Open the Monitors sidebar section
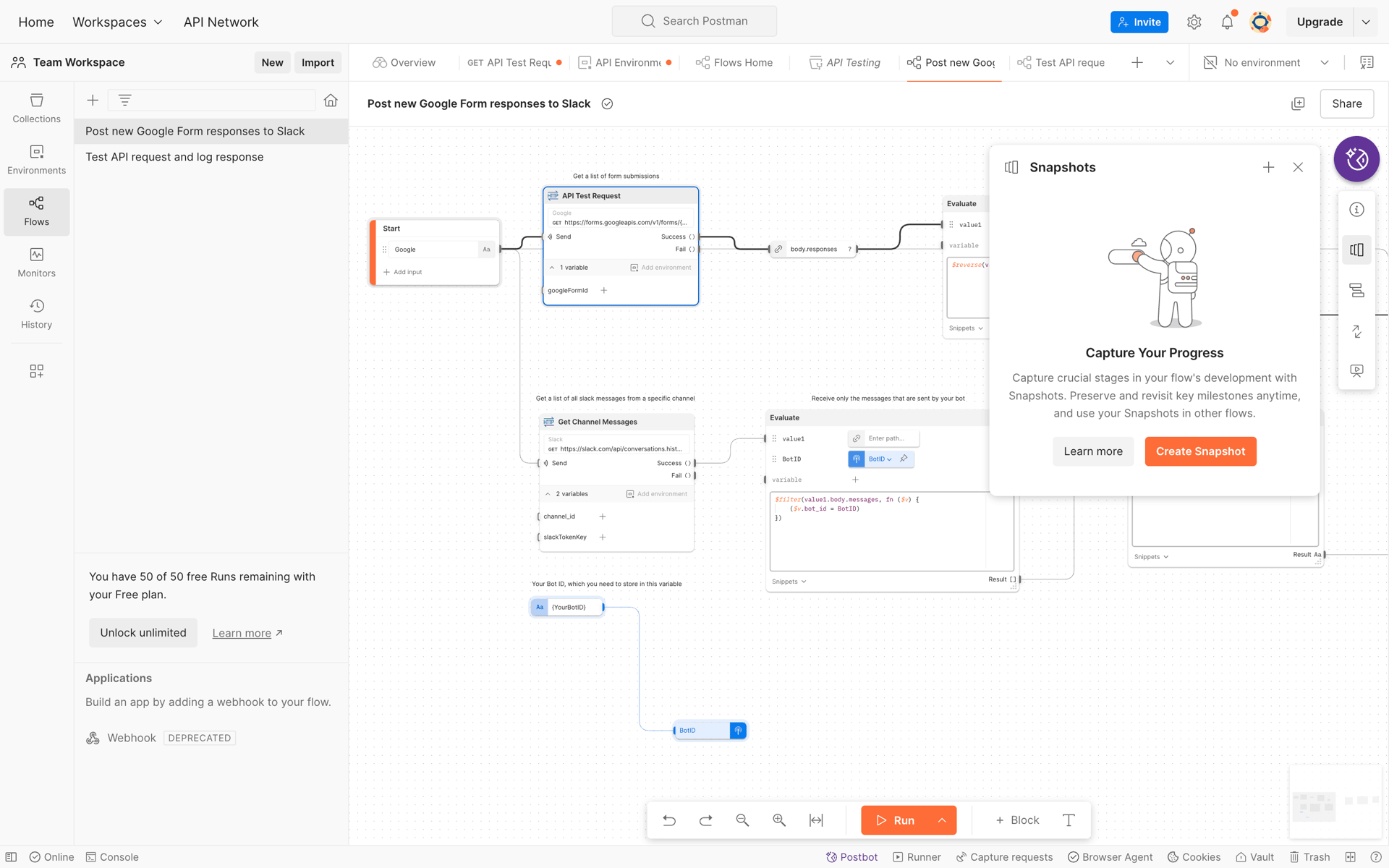The width and height of the screenshot is (1389, 868). click(36, 263)
